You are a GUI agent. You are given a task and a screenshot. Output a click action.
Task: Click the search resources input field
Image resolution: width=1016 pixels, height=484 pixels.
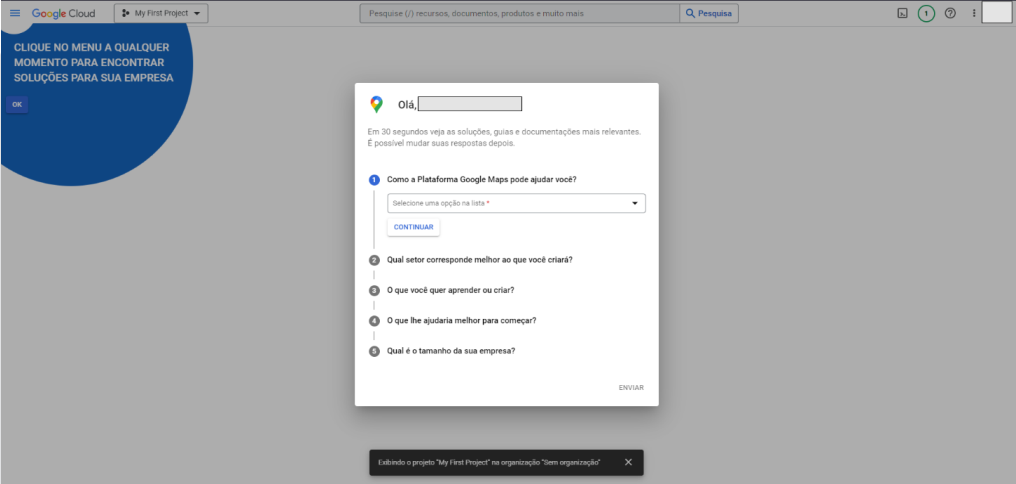coord(520,13)
